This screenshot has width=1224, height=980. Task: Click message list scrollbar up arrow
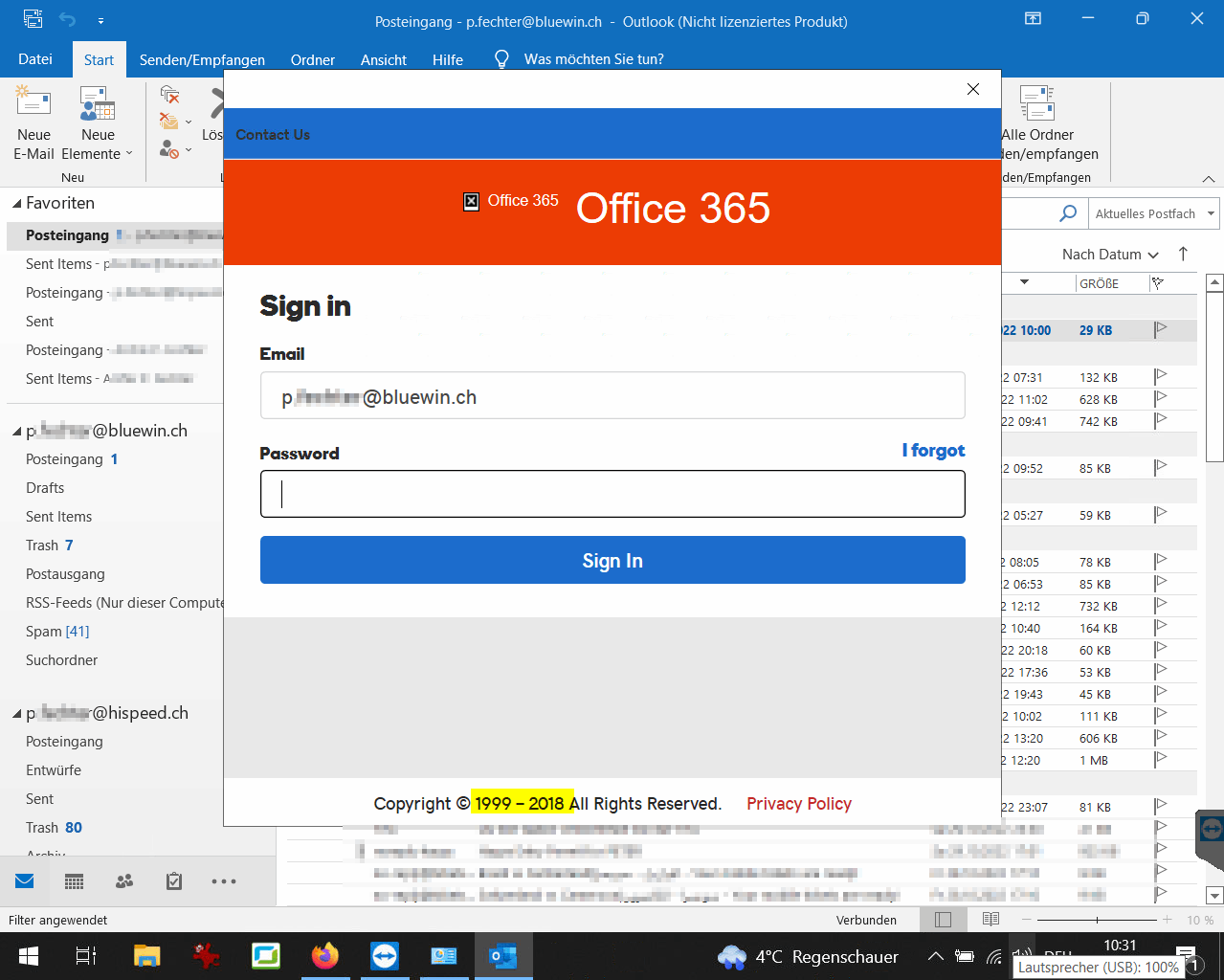click(x=1214, y=282)
